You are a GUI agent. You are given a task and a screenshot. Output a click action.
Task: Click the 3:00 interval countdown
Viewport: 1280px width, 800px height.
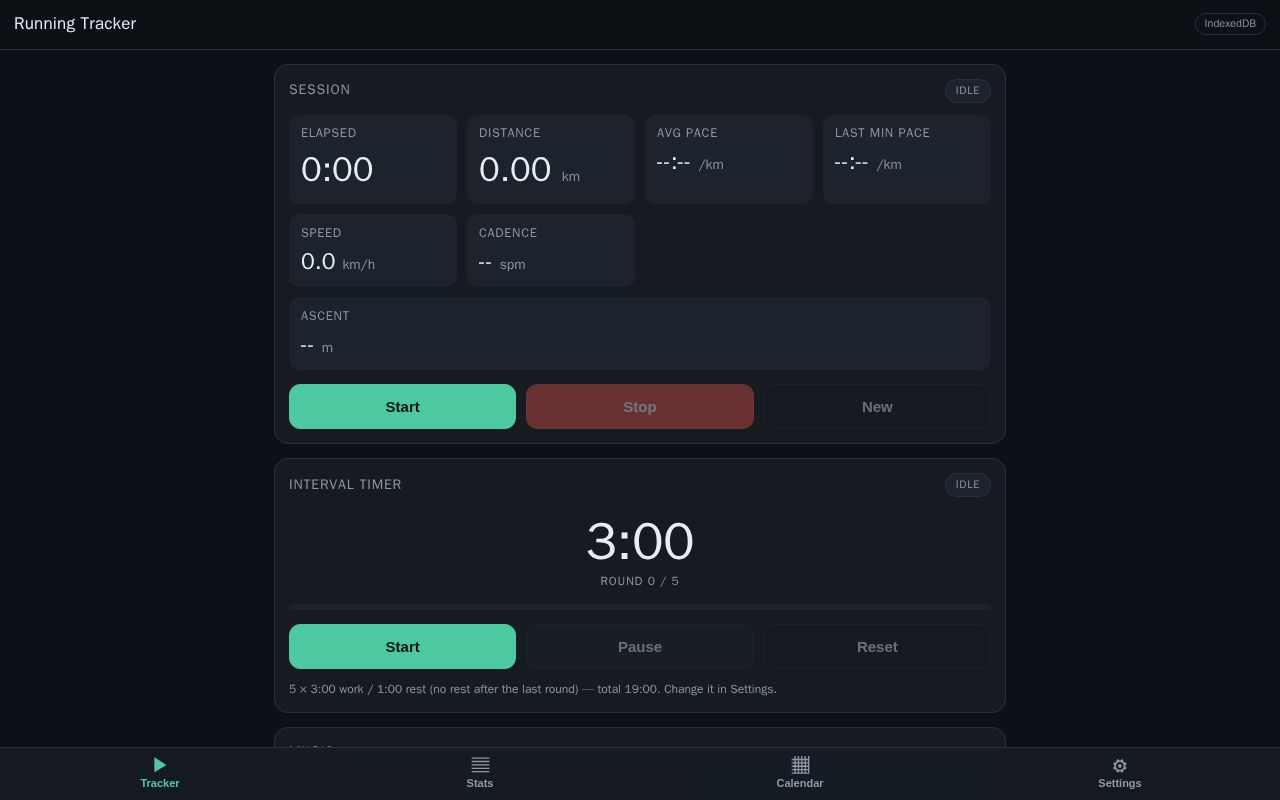640,542
